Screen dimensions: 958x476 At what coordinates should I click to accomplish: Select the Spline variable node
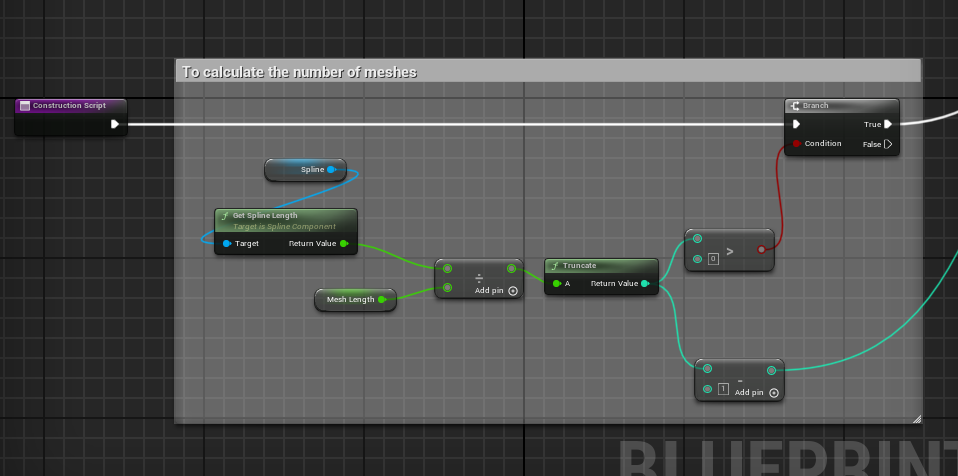pos(305,170)
